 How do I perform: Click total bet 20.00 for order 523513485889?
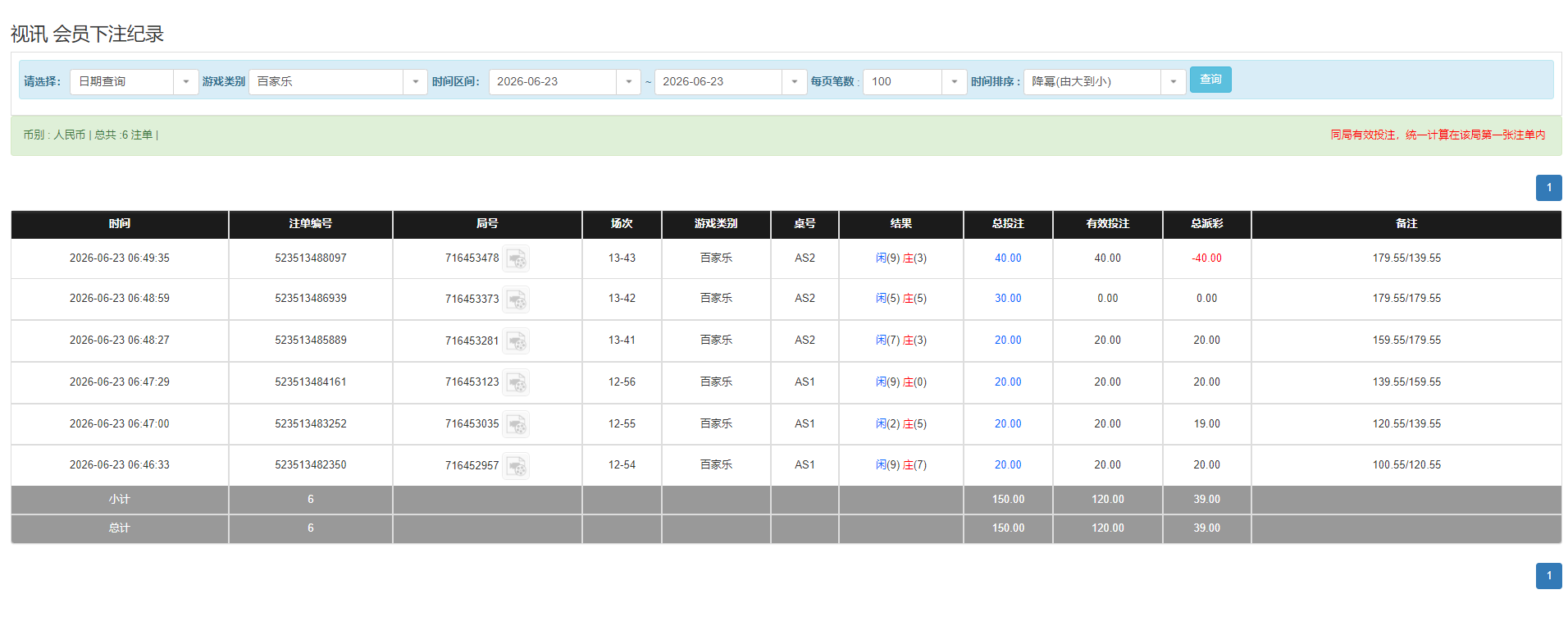point(1008,341)
